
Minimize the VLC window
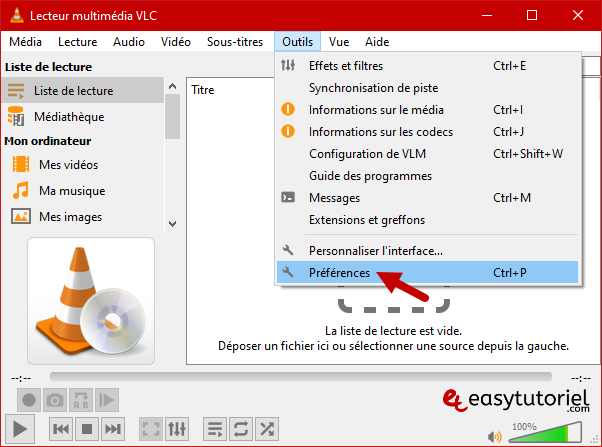(487, 15)
